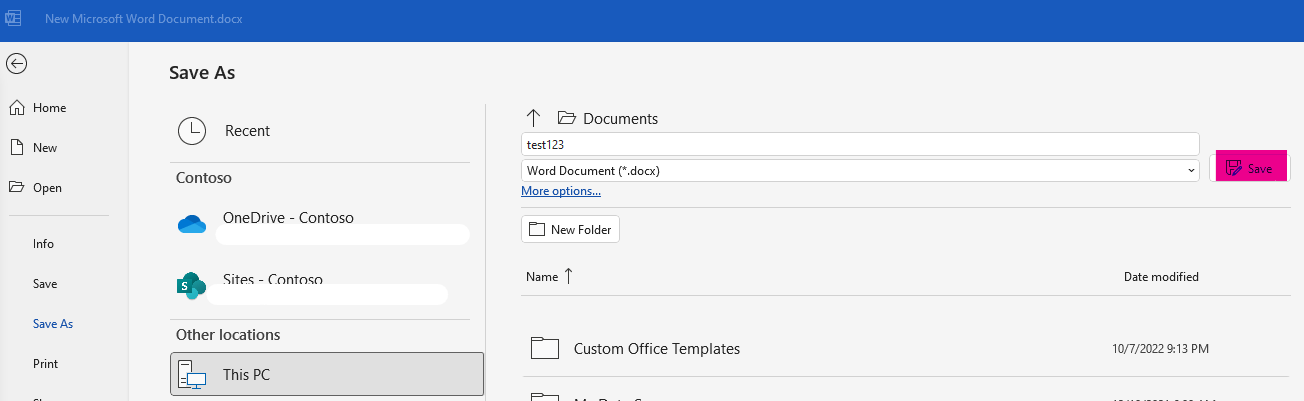
Task: Click the Word logo in title bar
Action: [x=14, y=19]
